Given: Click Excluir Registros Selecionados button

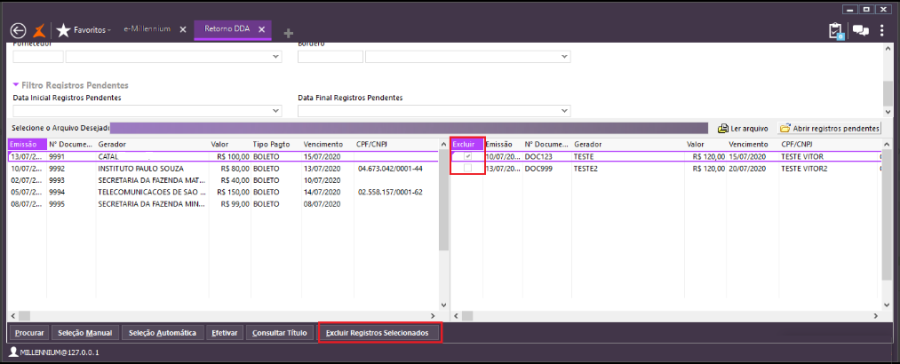Looking at the screenshot, I should pos(381,333).
